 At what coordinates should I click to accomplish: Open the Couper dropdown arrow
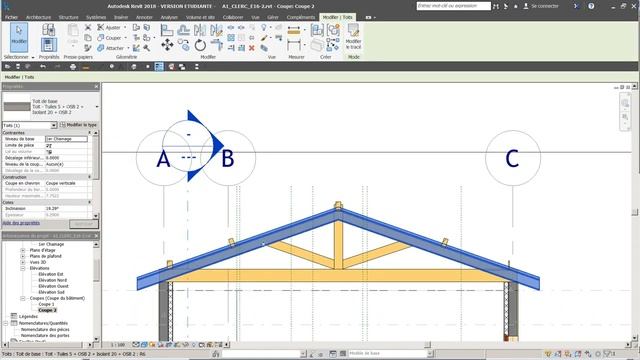click(x=125, y=38)
